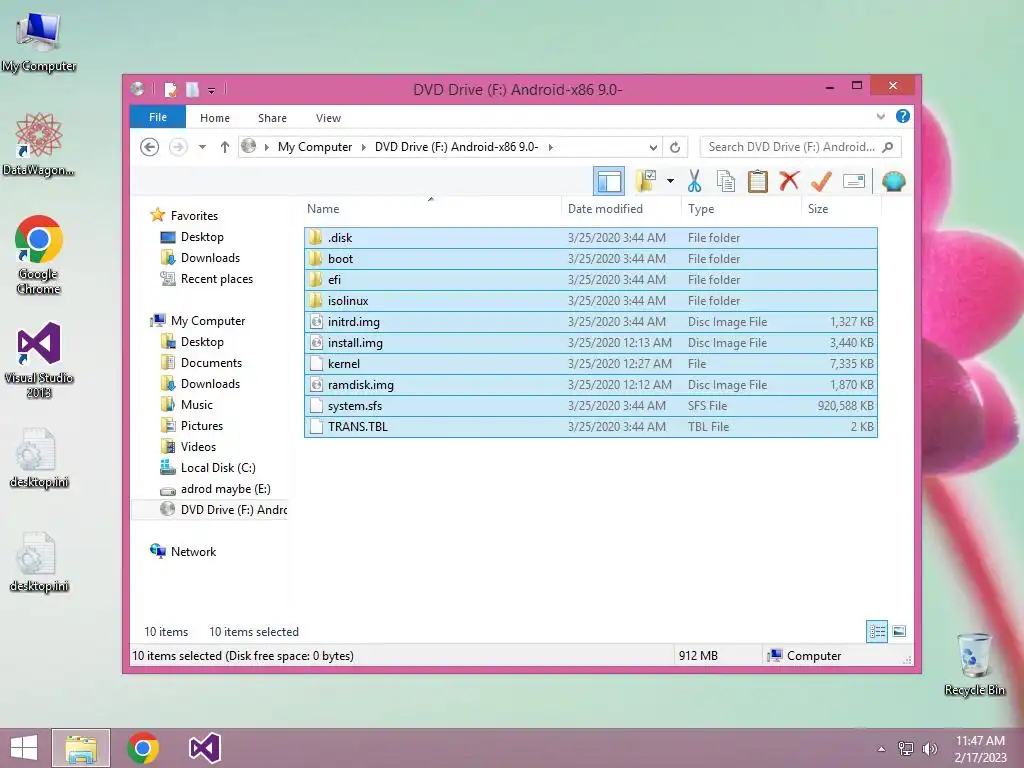Select the system.sfs file

tap(590, 406)
